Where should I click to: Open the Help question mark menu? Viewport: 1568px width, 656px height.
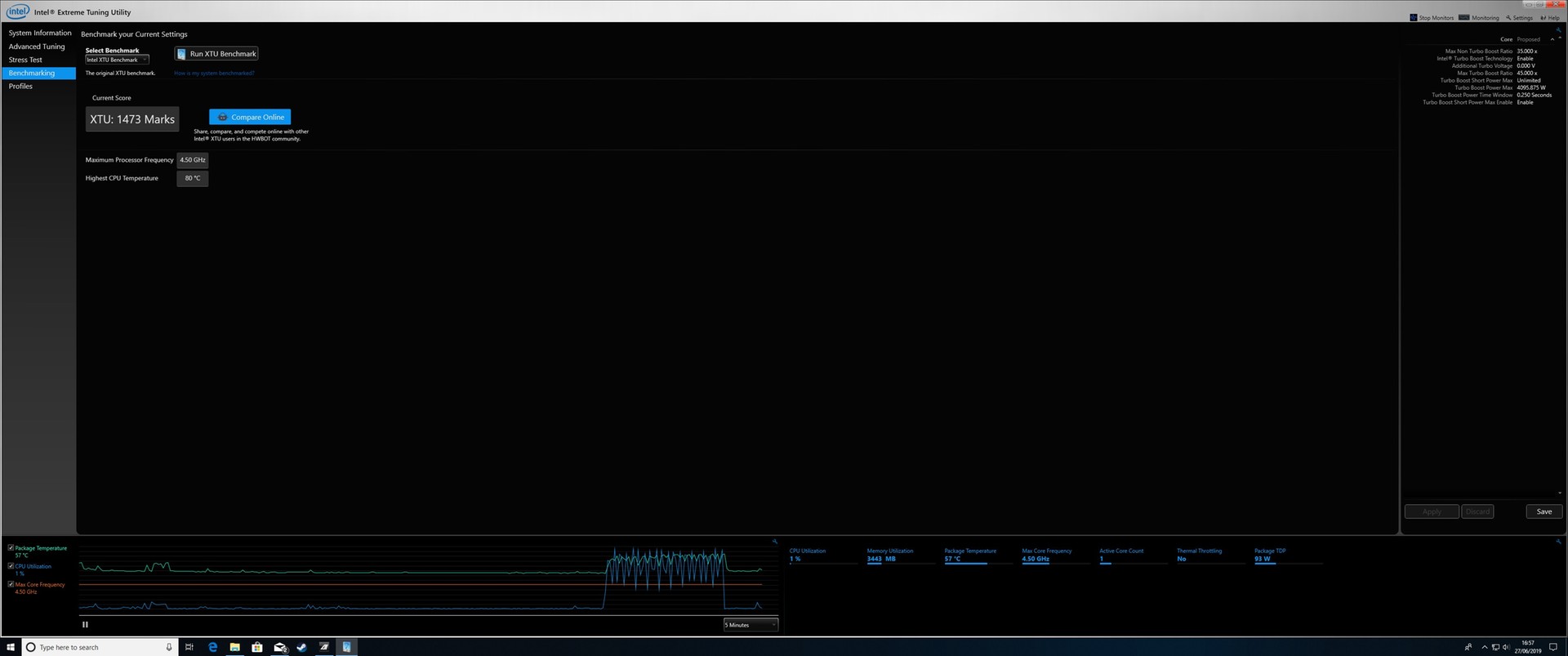click(x=1543, y=17)
